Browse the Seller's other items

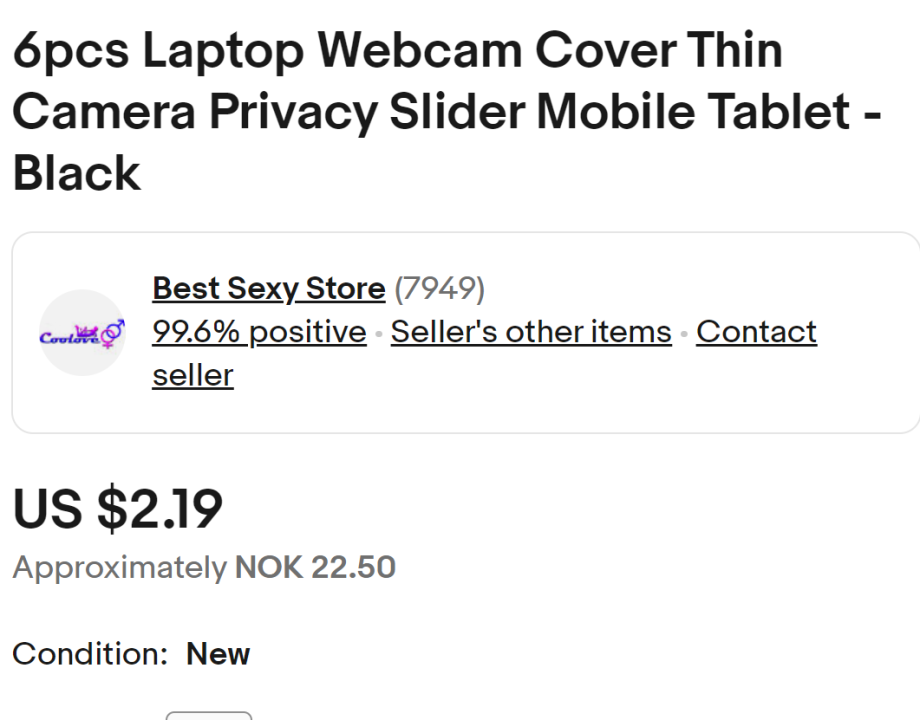[531, 332]
